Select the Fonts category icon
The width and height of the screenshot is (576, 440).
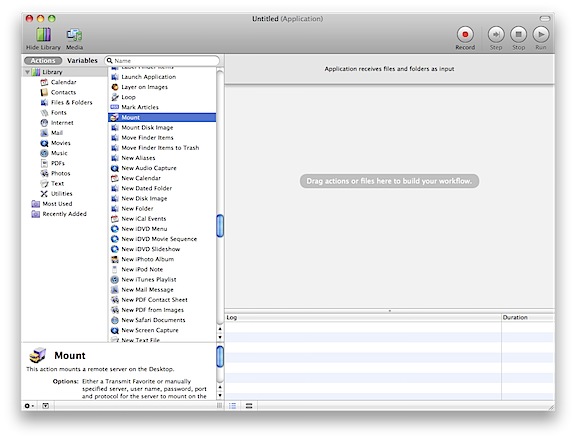44,113
